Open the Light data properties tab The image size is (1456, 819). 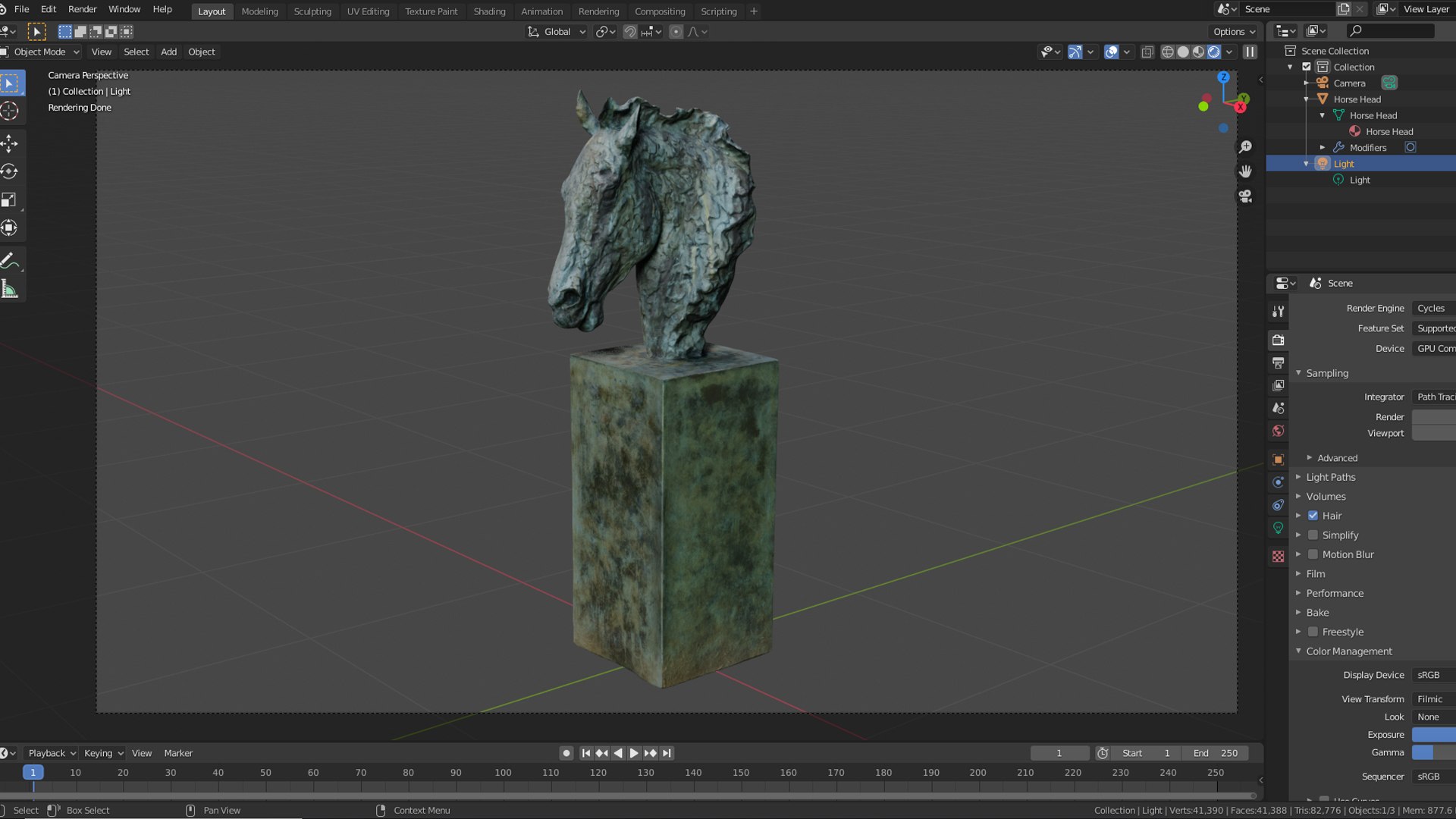click(x=1279, y=528)
